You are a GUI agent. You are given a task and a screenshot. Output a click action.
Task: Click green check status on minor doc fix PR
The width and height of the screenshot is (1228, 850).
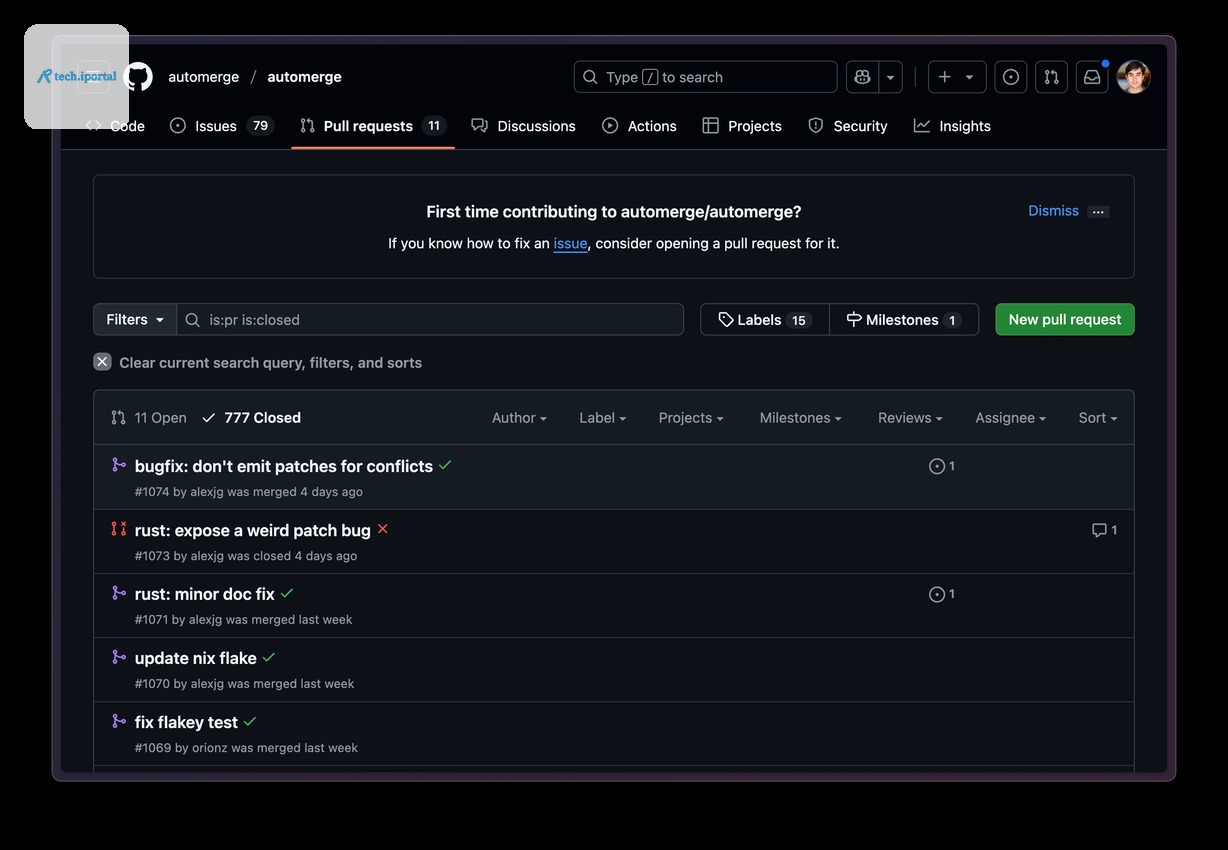(x=287, y=593)
